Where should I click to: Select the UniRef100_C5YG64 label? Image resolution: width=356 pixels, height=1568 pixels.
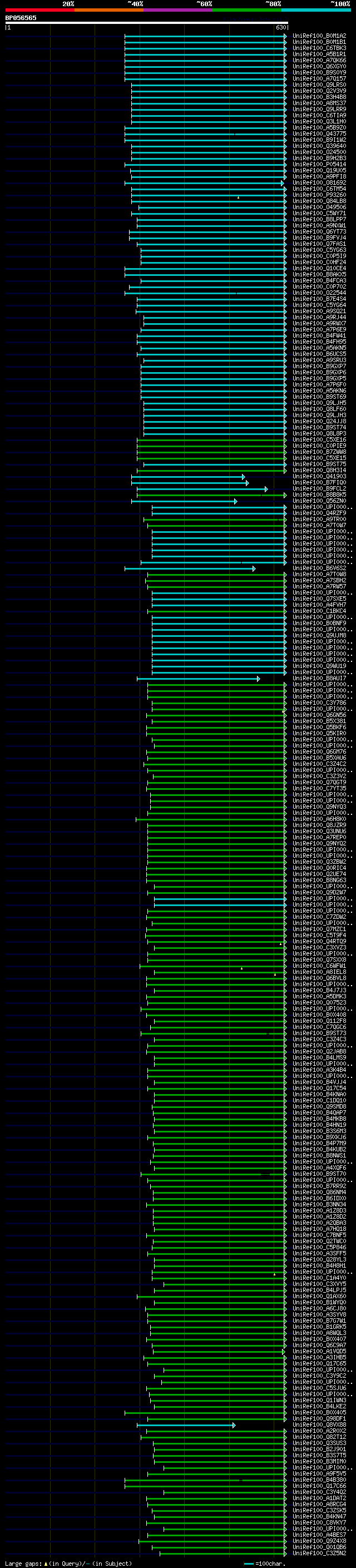[x=319, y=305]
